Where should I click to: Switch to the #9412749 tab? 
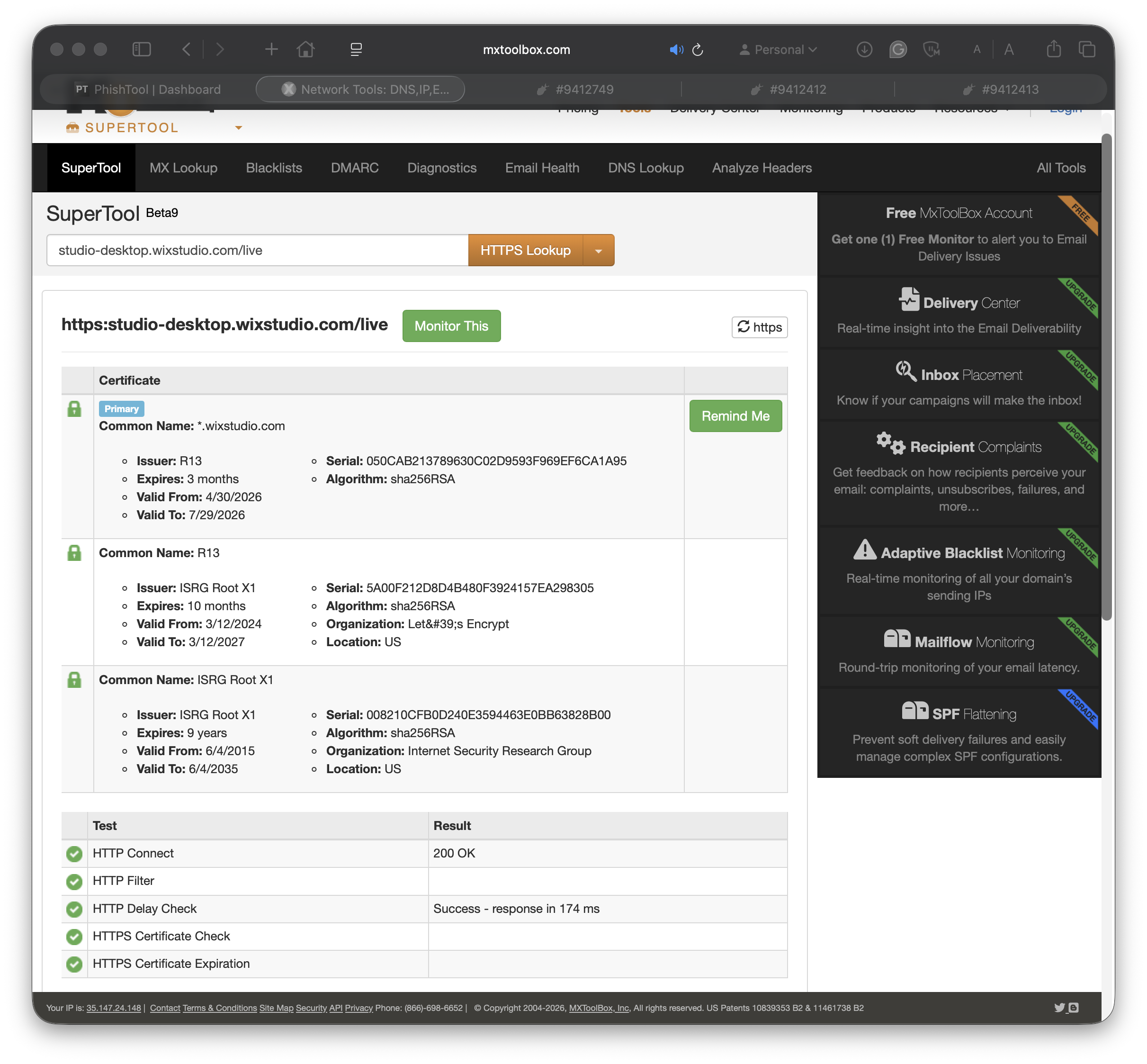coord(574,89)
